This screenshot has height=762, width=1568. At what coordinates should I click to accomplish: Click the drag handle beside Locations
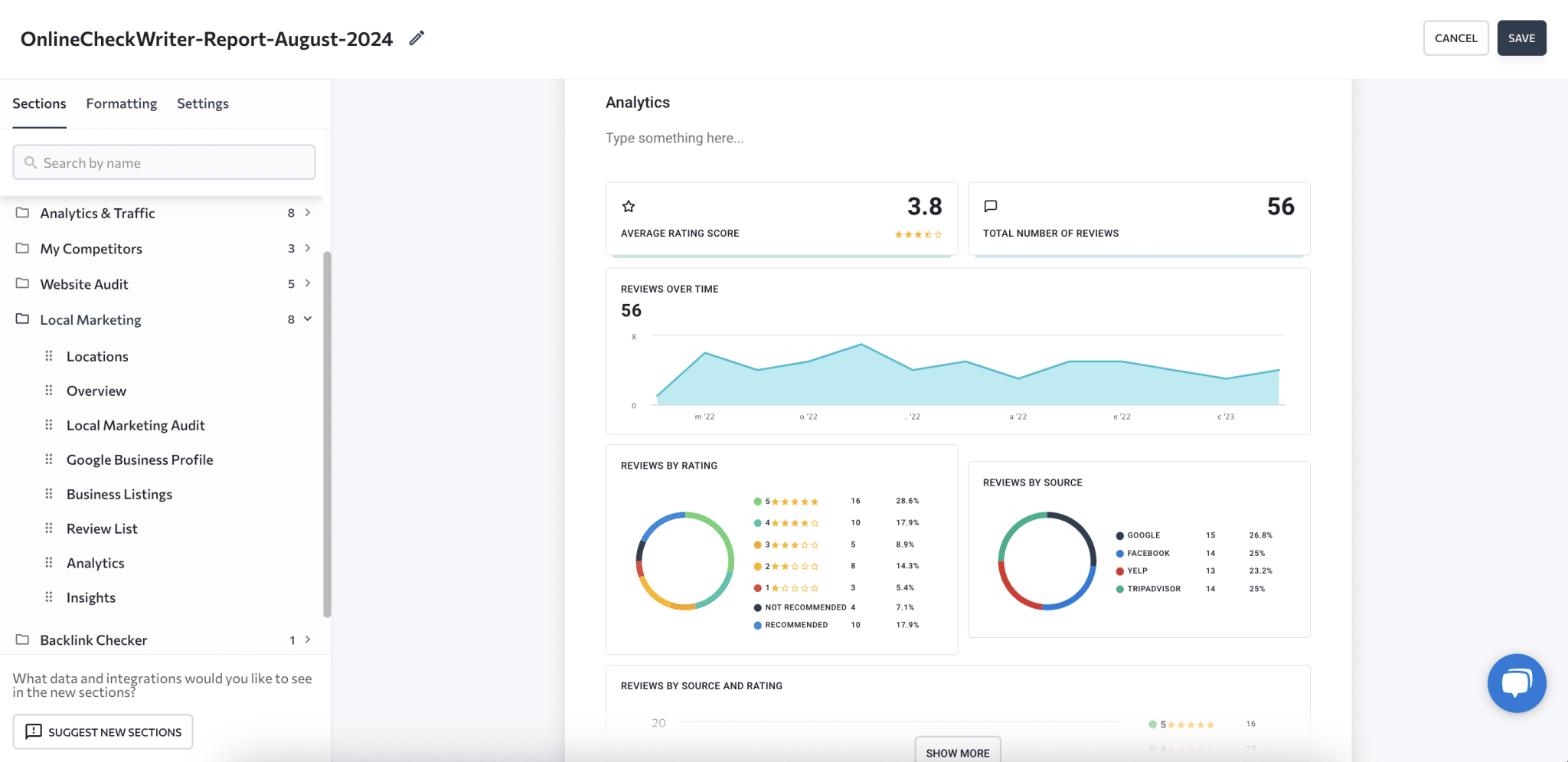tap(48, 355)
